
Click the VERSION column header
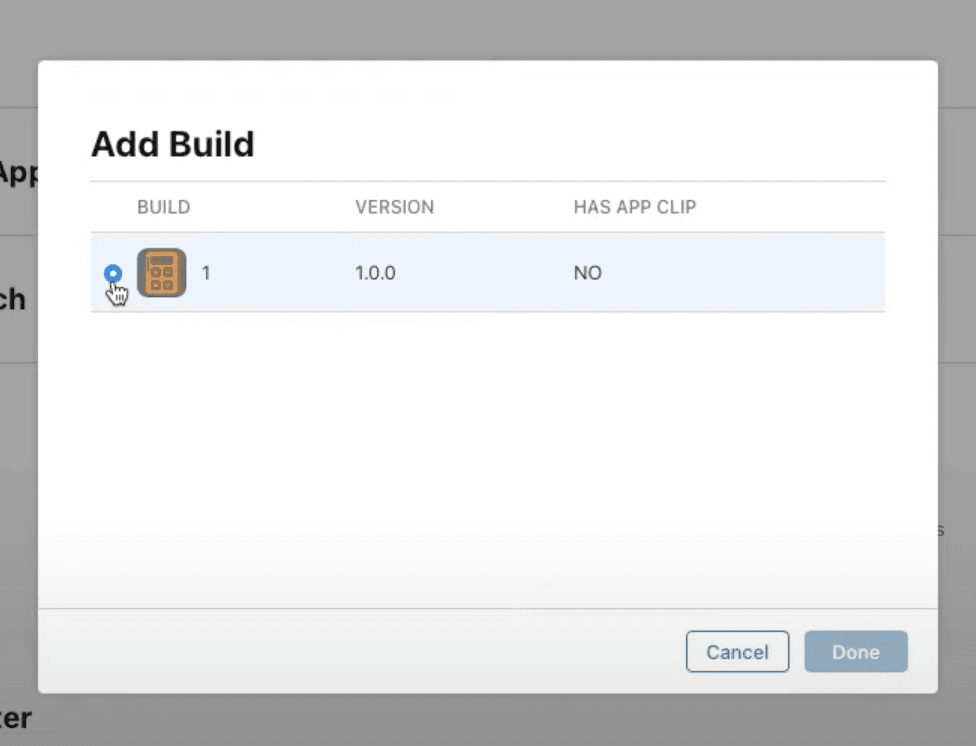tap(394, 207)
